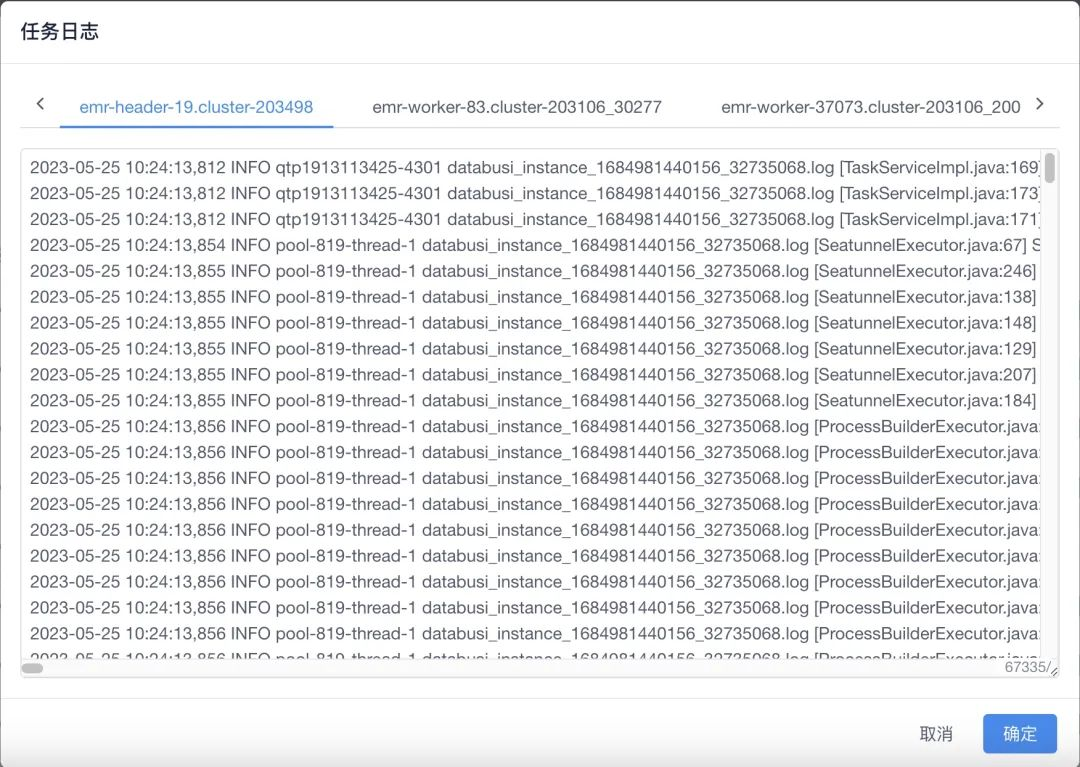Click log line with SeatunnelExecutor.java:129

tap(534, 349)
